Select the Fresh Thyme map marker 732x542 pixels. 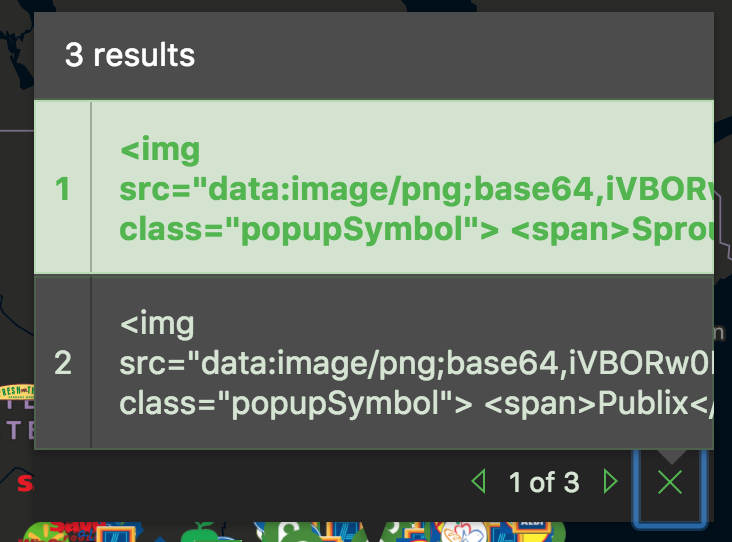pyautogui.click(x=17, y=391)
